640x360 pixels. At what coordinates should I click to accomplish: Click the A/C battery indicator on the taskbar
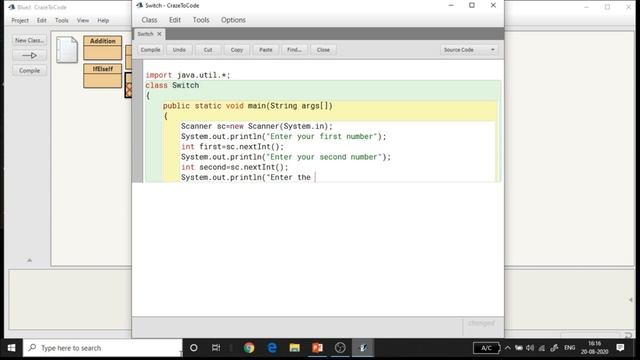tap(486, 348)
